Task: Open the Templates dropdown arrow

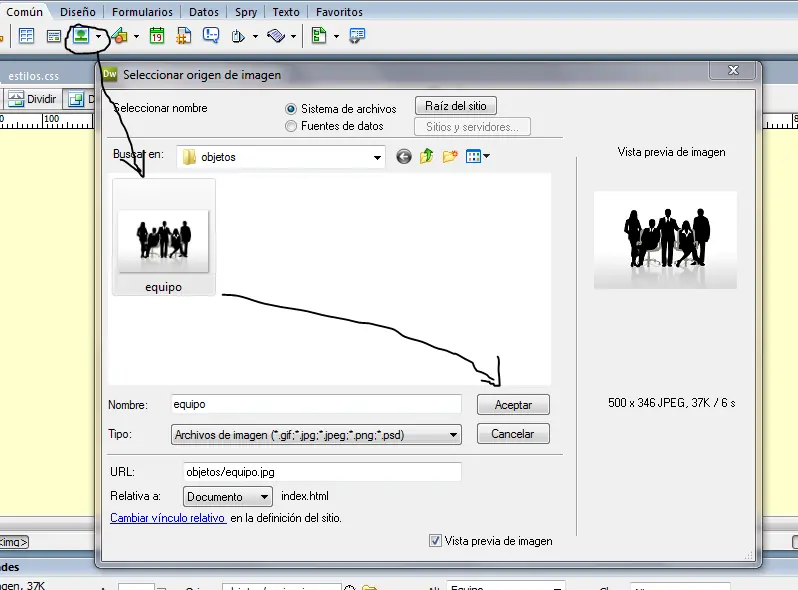Action: (x=336, y=36)
